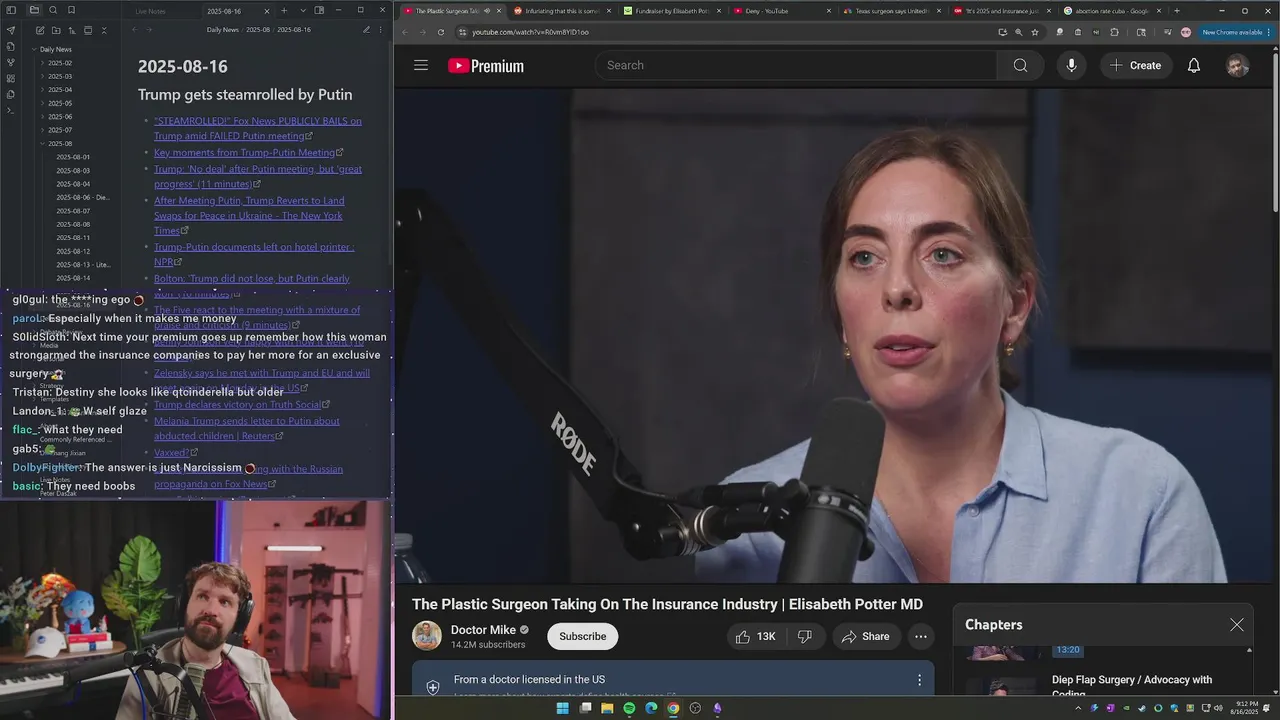Click the YouTube search magnifier button
The height and width of the screenshot is (720, 1280).
(x=1020, y=65)
